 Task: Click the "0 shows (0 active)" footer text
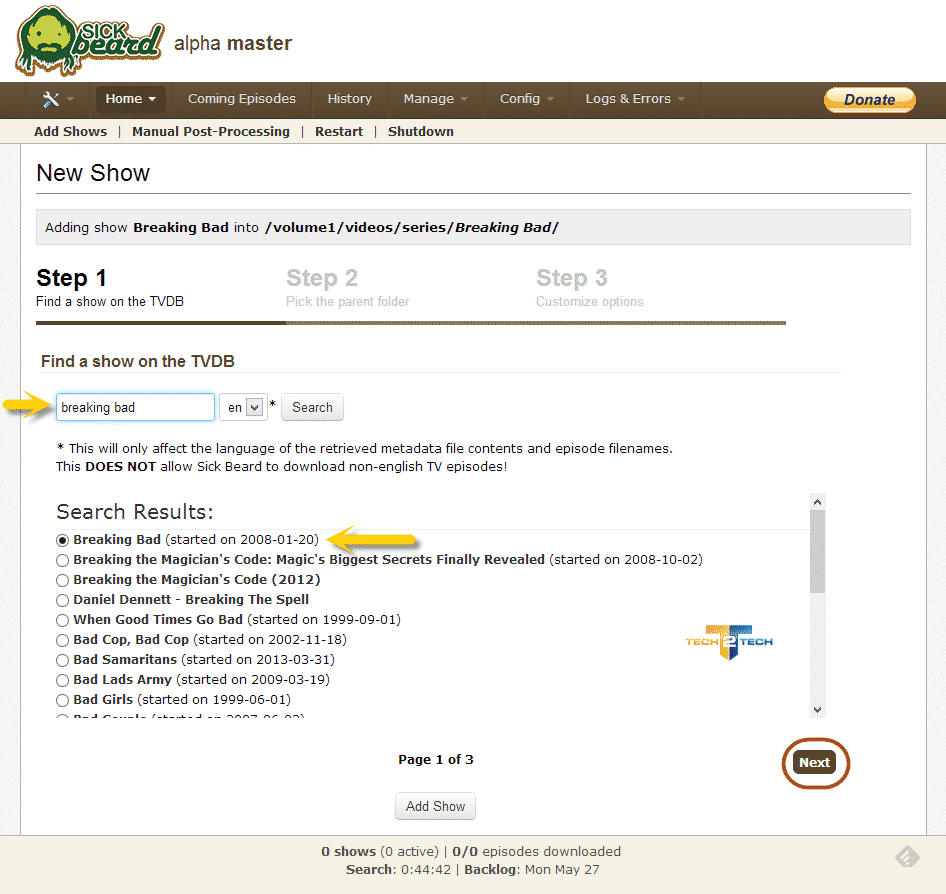click(380, 851)
